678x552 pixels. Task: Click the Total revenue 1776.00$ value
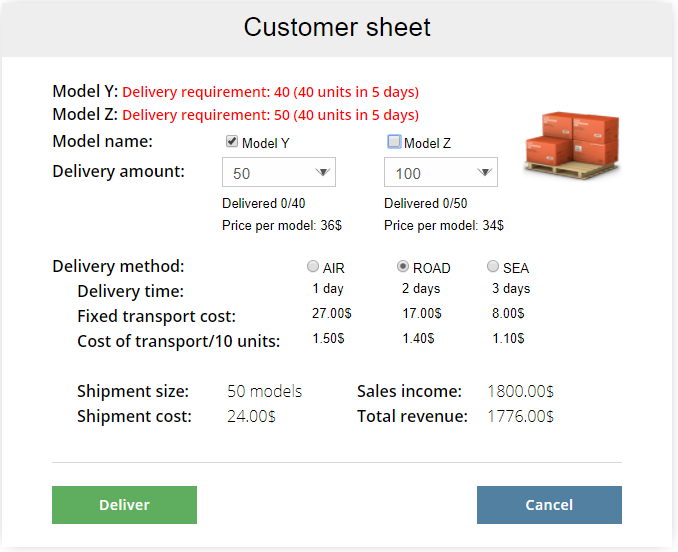[x=520, y=416]
